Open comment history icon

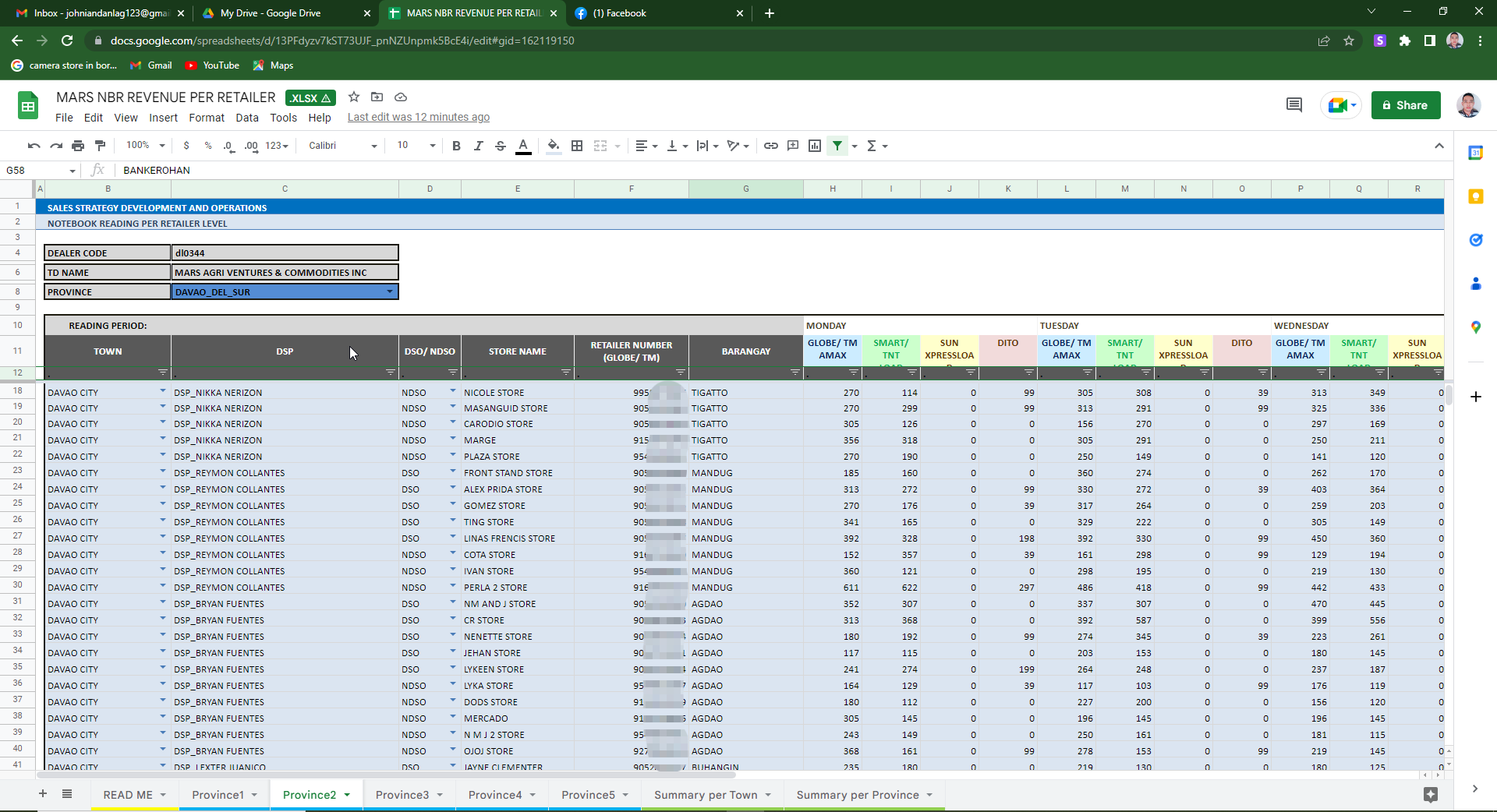click(x=1294, y=105)
